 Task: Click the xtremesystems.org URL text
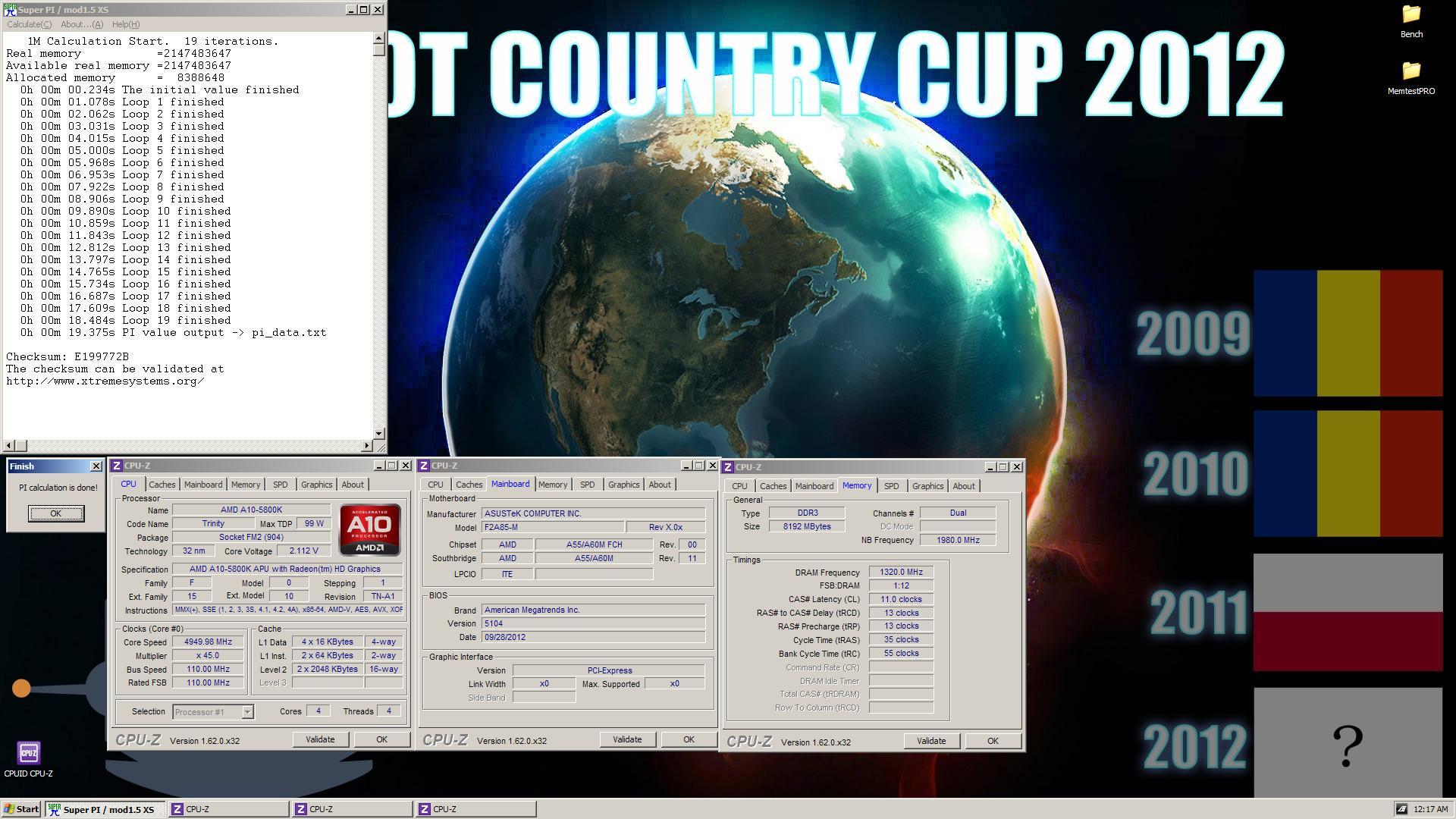coord(105,381)
